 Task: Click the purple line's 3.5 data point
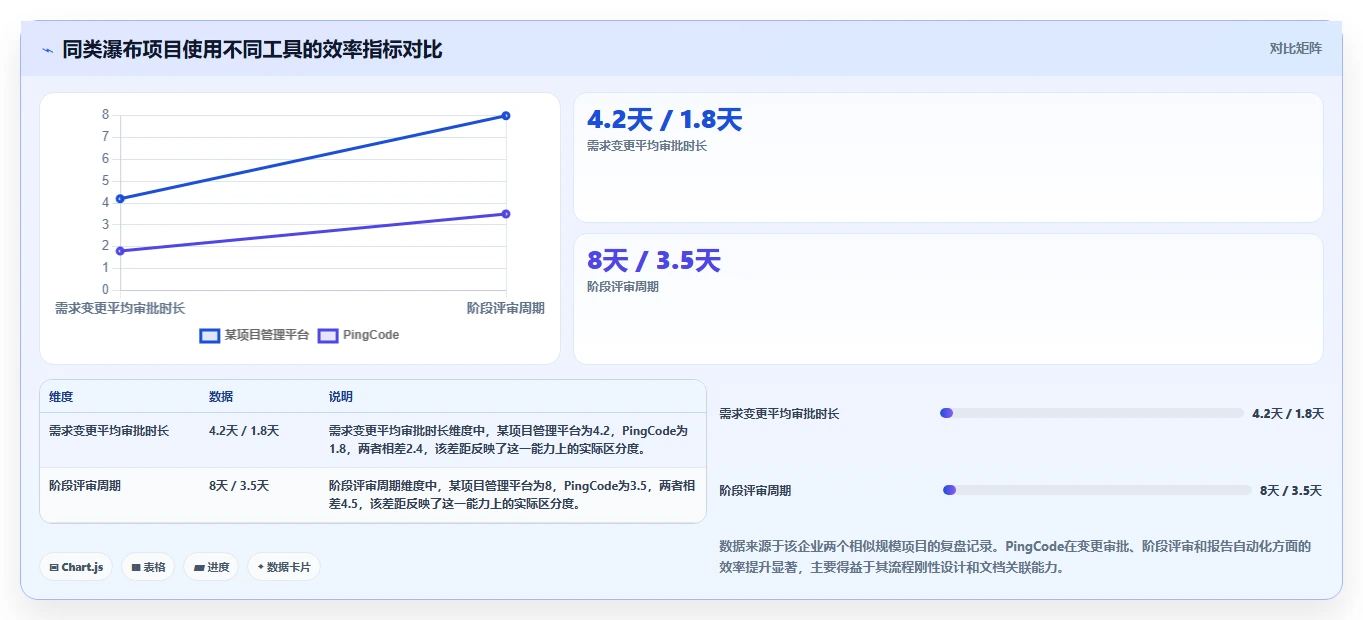[506, 214]
